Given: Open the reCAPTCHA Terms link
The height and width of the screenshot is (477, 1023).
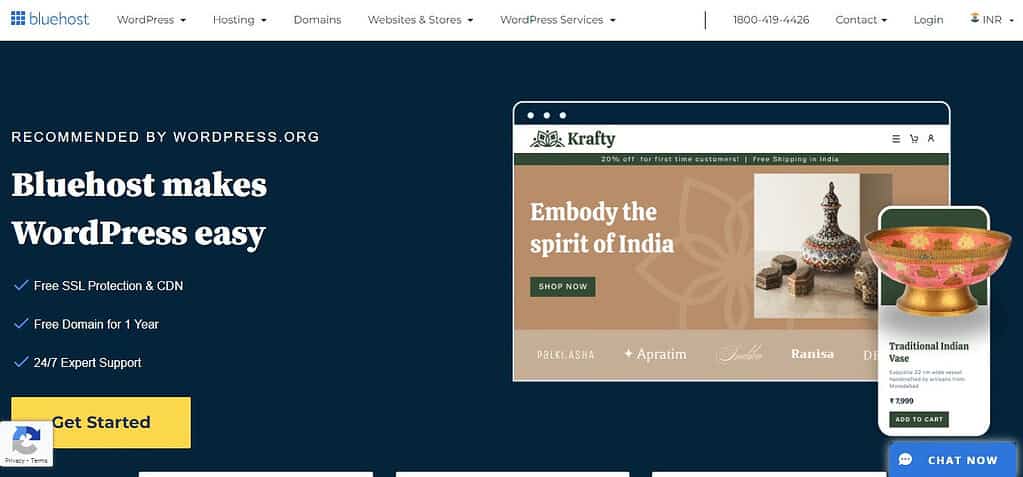Looking at the screenshot, I should pos(39,461).
